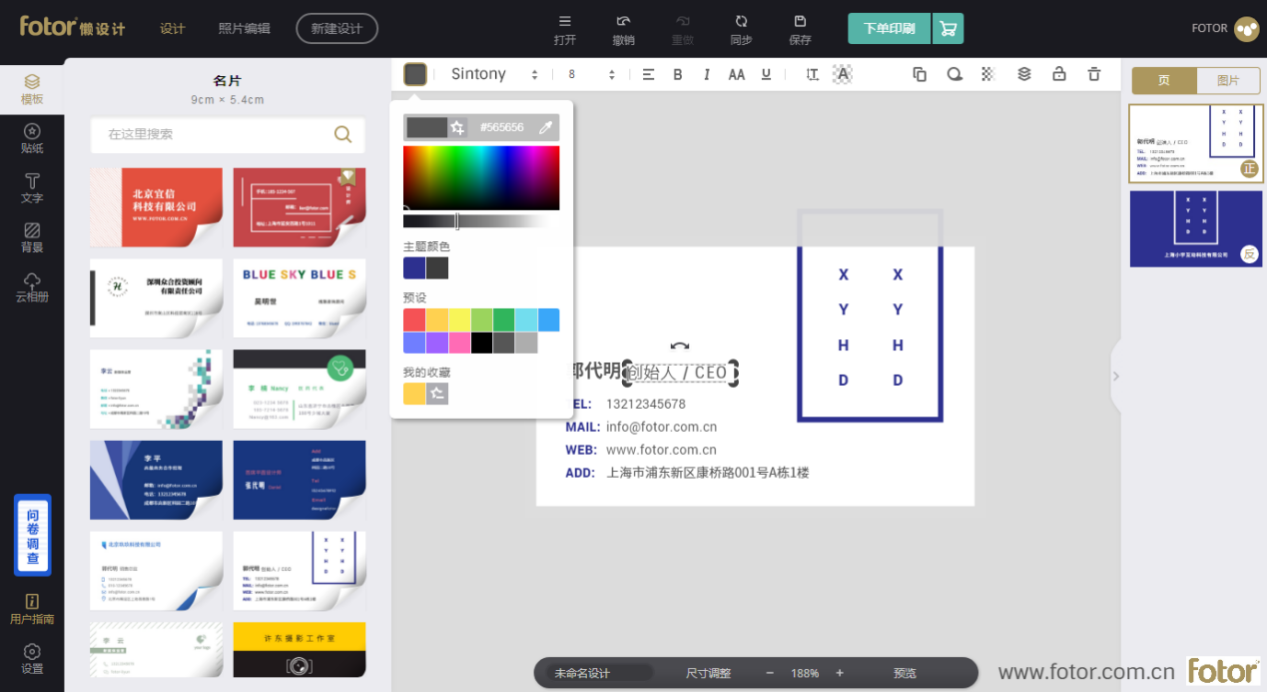This screenshot has width=1267, height=692.
Task: Open 贴纸 stickers panel in sidebar
Action: (32, 138)
